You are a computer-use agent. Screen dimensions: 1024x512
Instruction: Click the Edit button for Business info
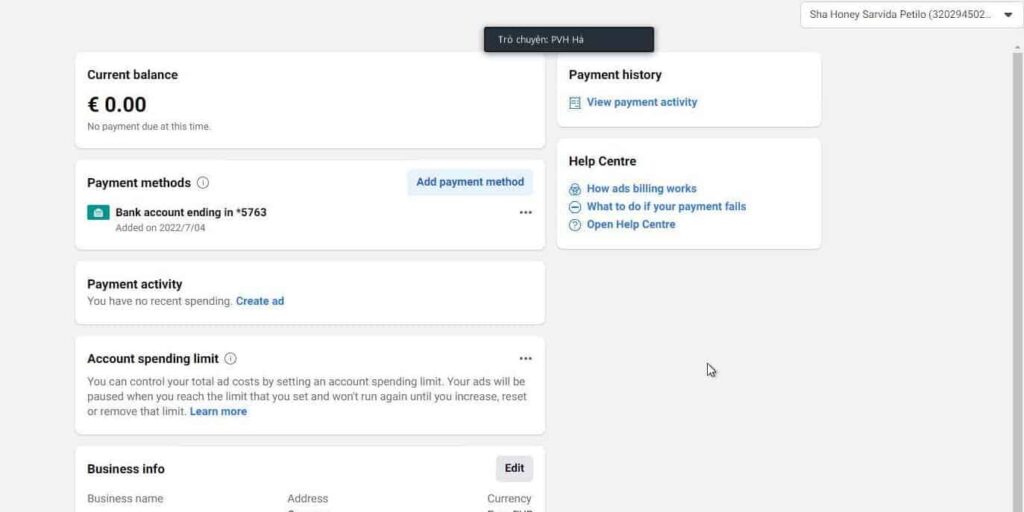[514, 468]
